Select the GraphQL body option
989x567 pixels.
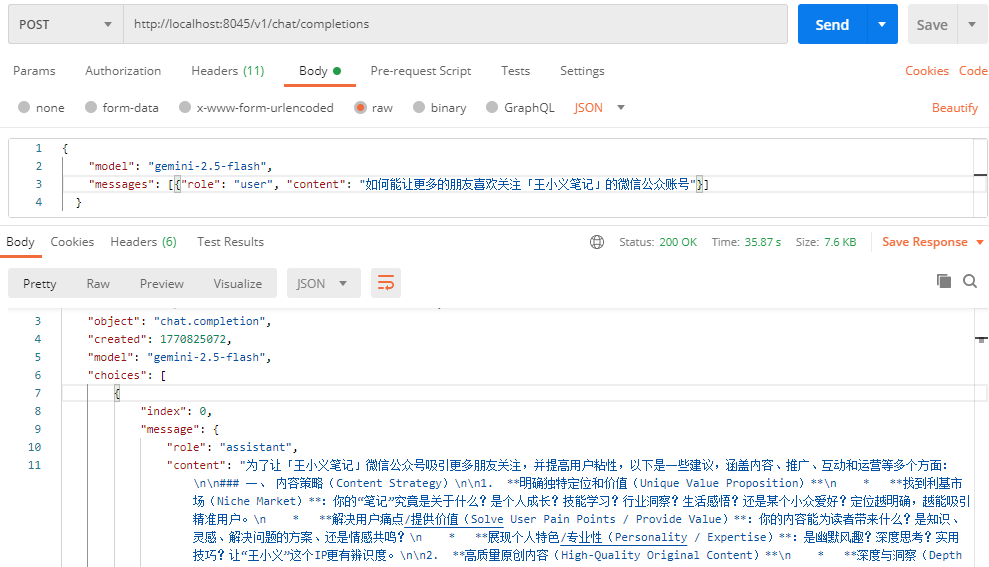[492, 108]
